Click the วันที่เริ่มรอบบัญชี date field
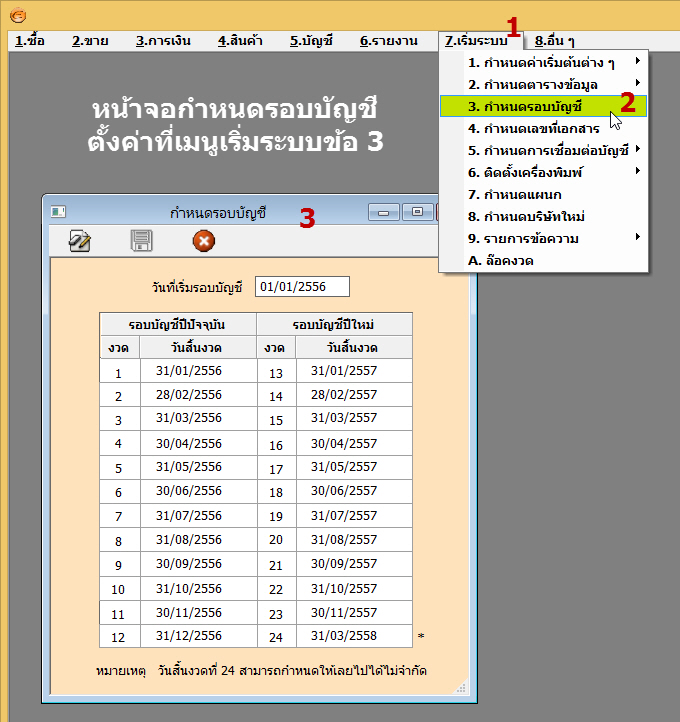The height and width of the screenshot is (722, 680). 302,287
